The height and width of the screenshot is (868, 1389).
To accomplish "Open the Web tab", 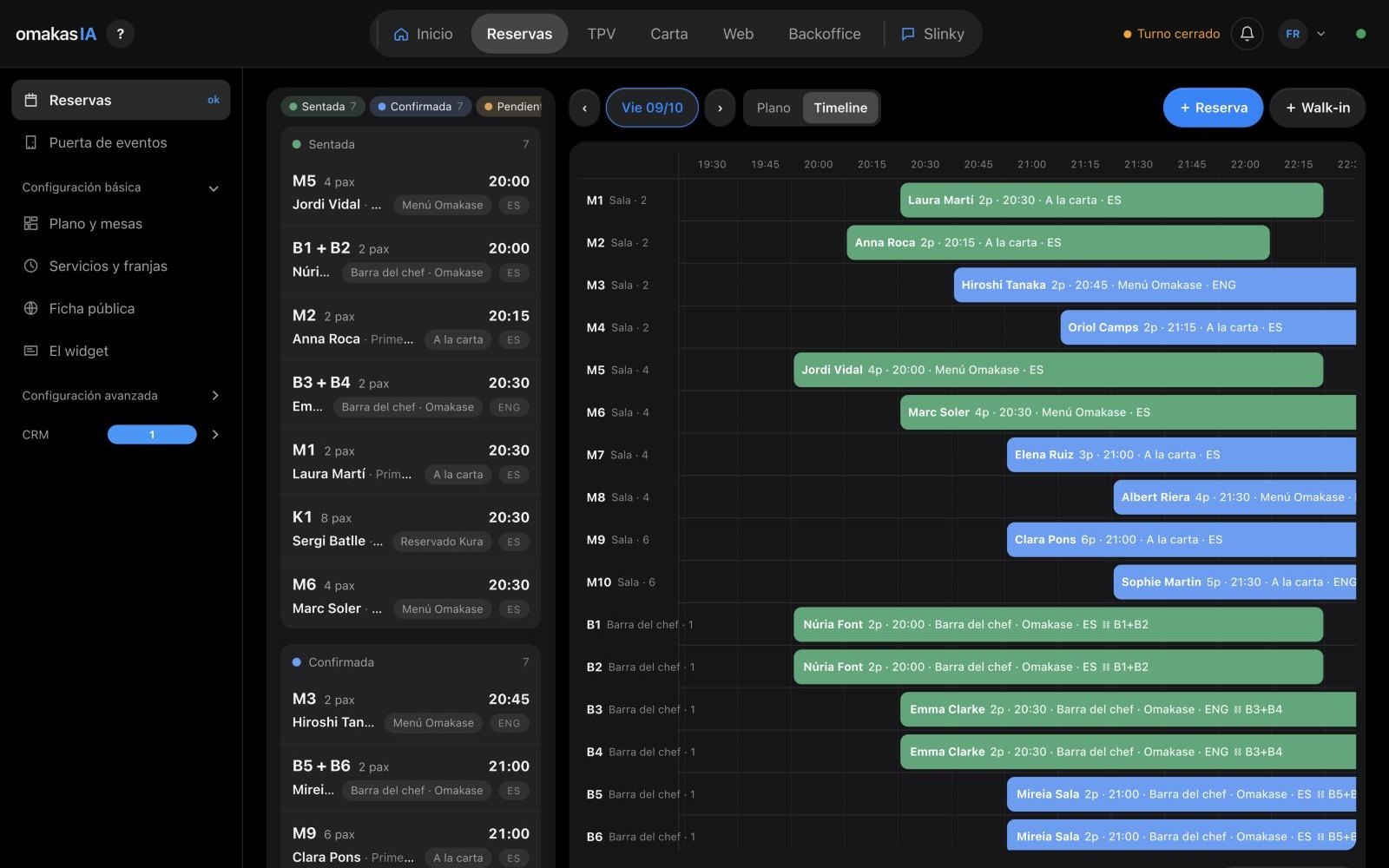I will tap(738, 34).
